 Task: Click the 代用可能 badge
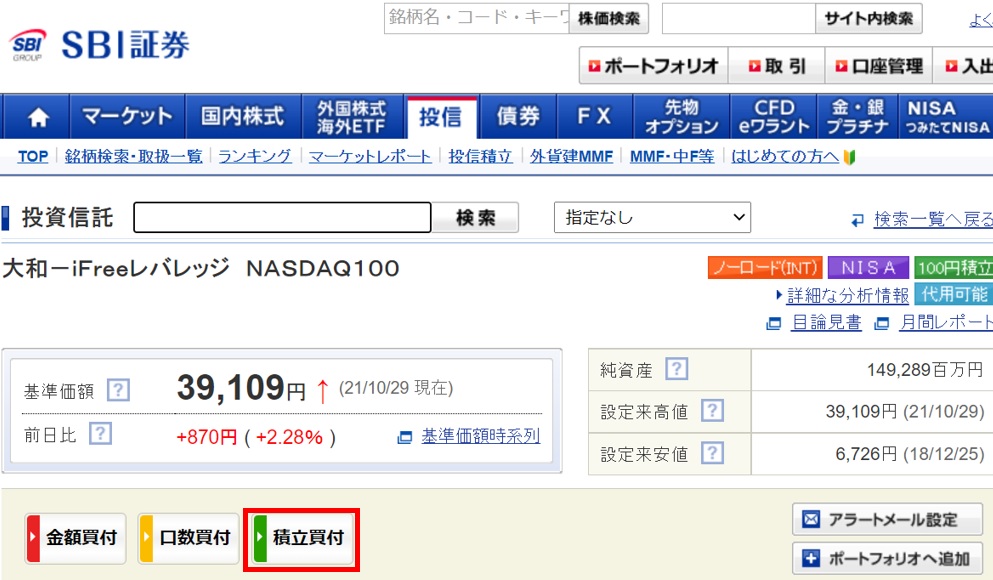954,294
